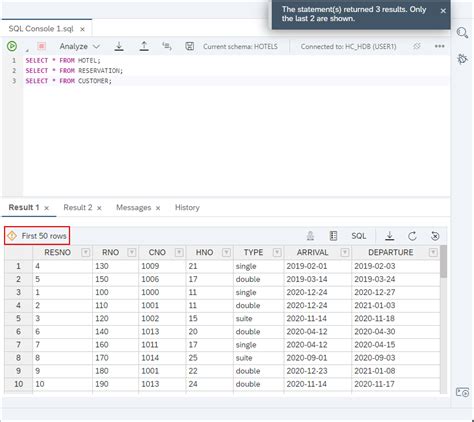
Task: Open the Messages tab
Action: [x=133, y=207]
